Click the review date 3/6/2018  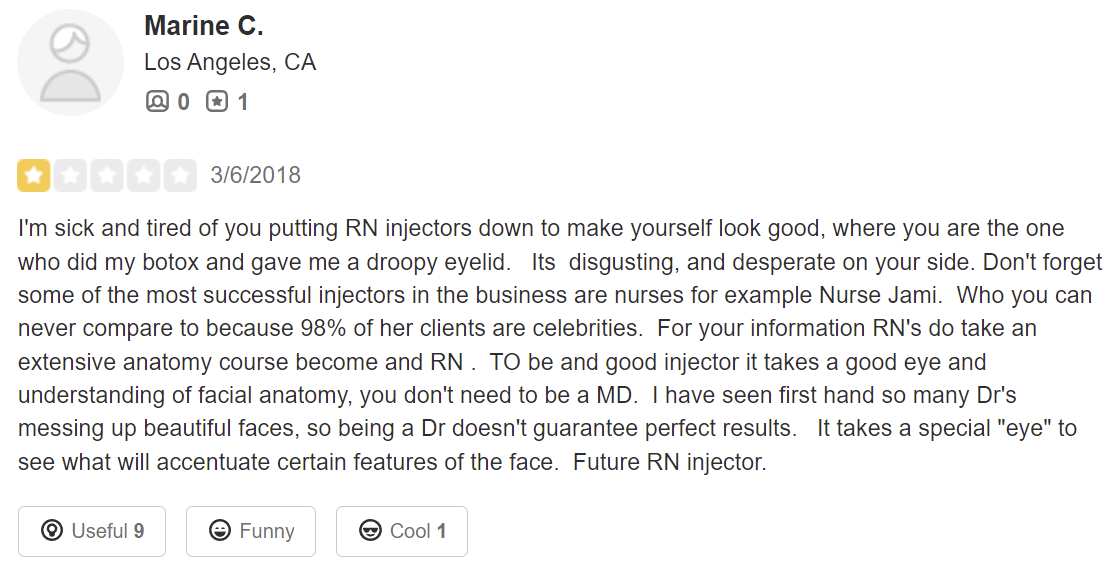click(x=255, y=176)
